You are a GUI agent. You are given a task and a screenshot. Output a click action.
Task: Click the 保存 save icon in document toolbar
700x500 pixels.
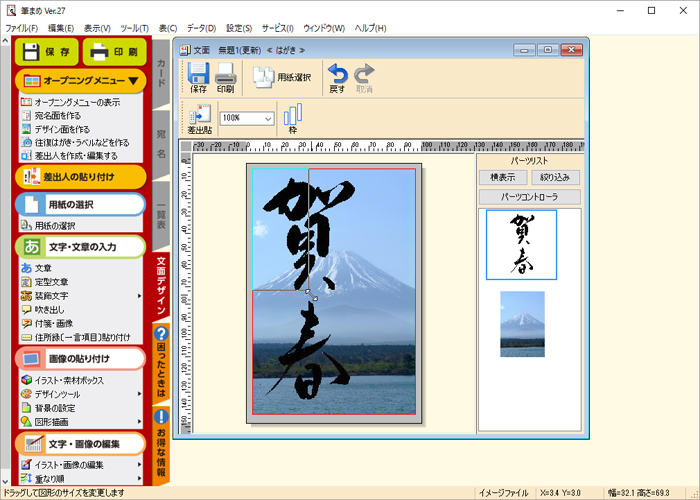197,76
